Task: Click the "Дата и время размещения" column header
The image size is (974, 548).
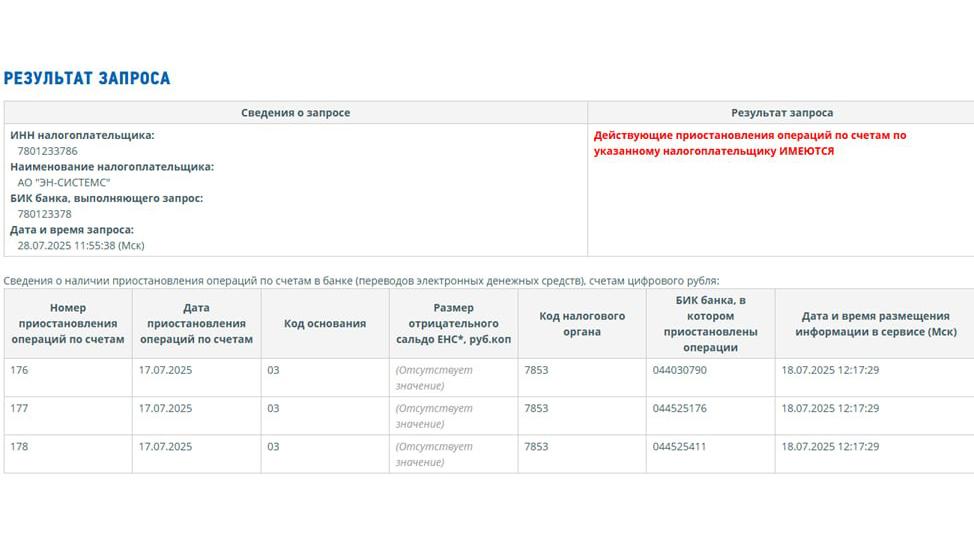Action: click(x=874, y=324)
